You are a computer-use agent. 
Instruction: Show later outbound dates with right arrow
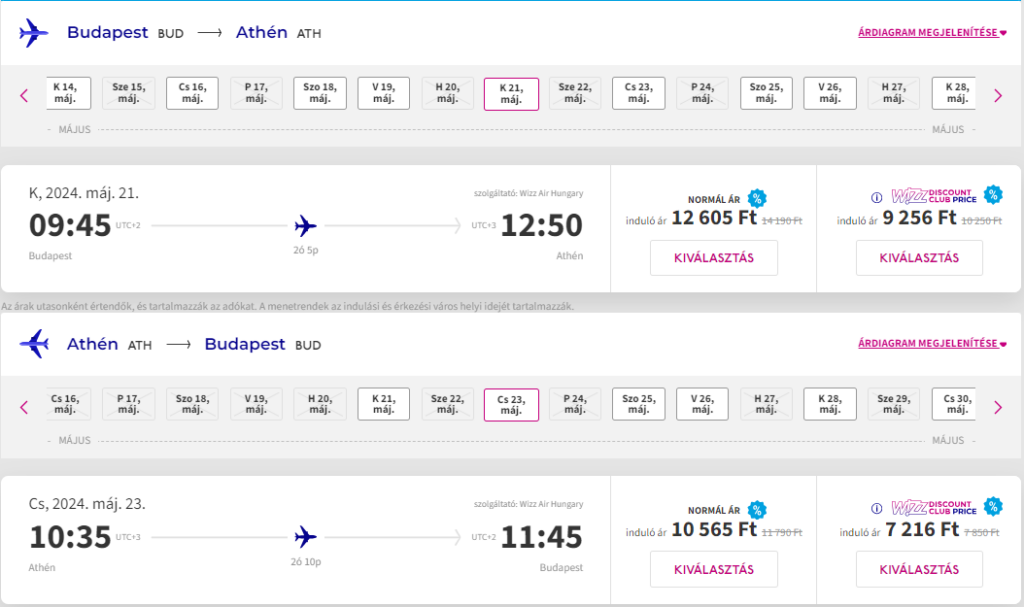(x=998, y=95)
